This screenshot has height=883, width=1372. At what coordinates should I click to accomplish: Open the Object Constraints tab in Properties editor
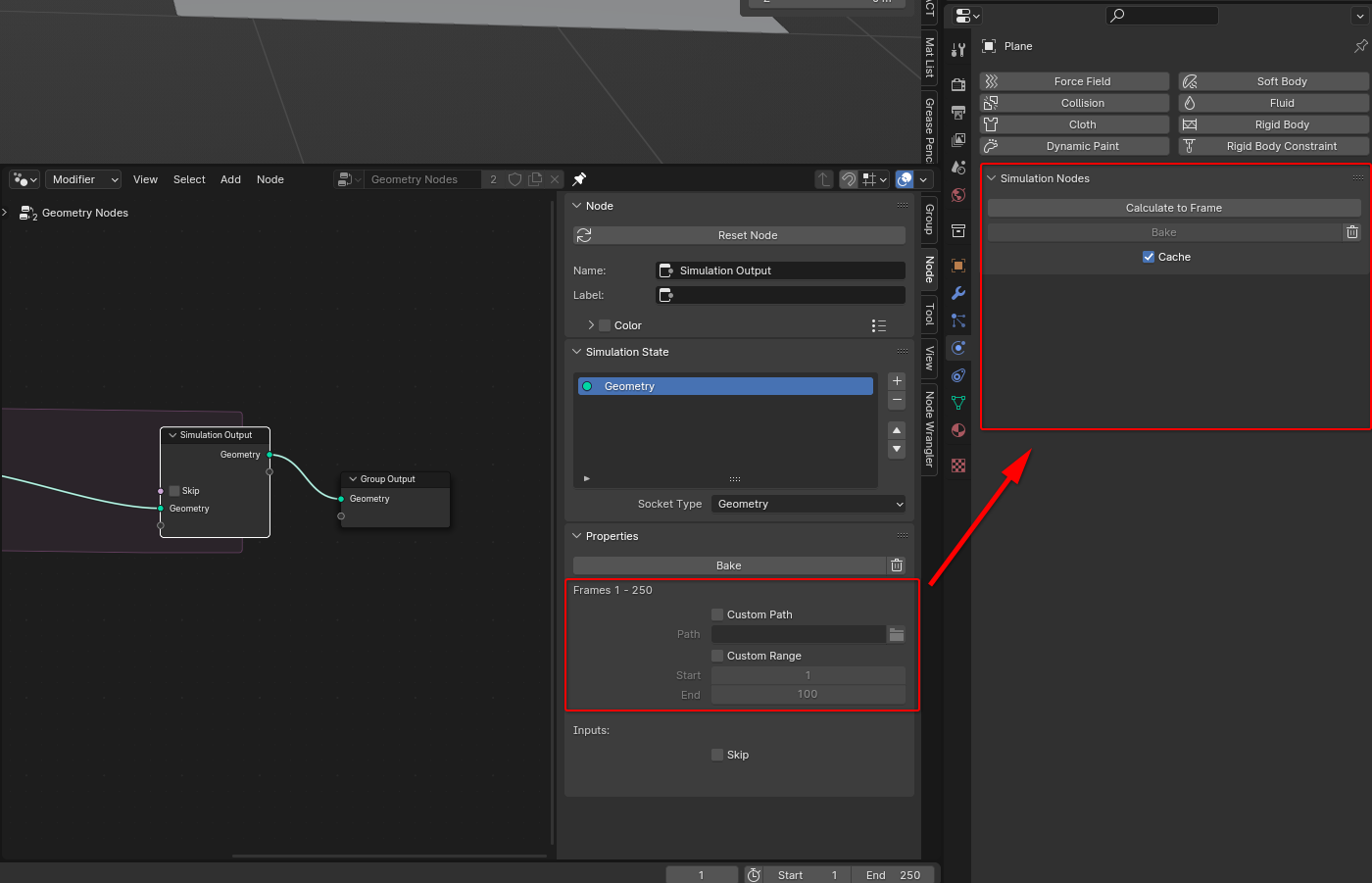coord(958,375)
